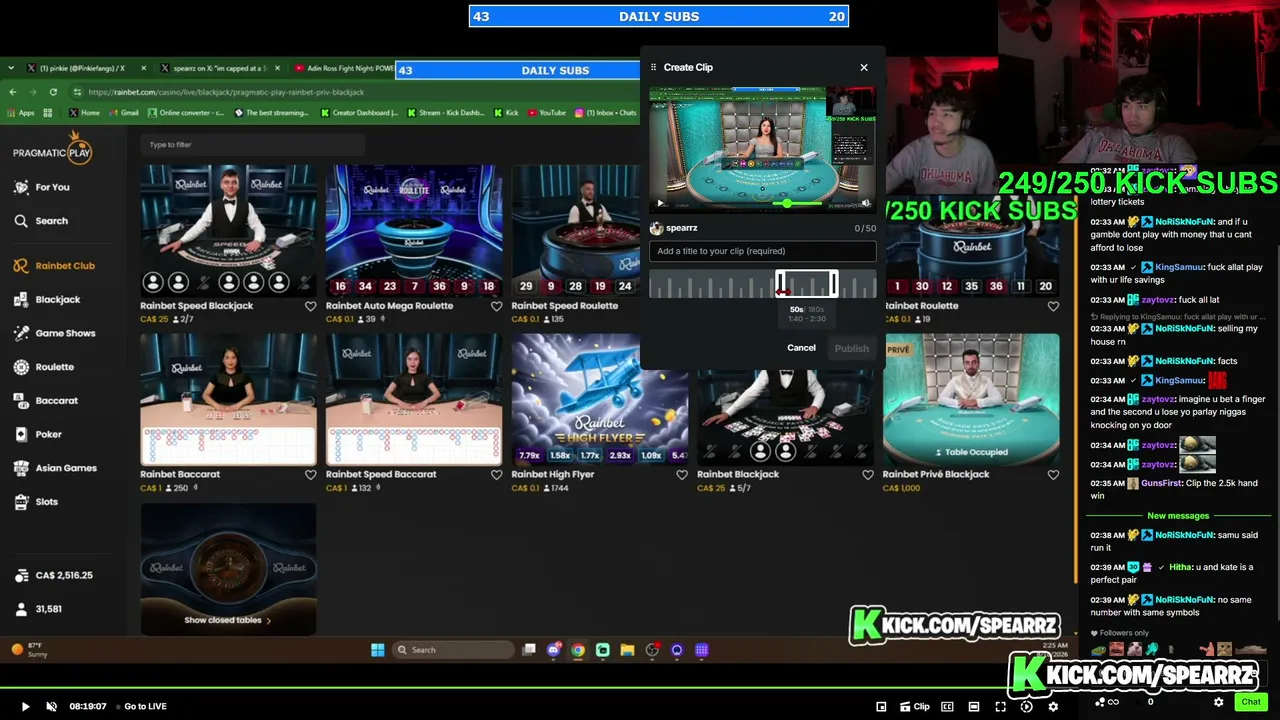Viewport: 1280px width, 720px height.
Task: Open Rainbet Speed Blackjack table
Action: [x=228, y=231]
